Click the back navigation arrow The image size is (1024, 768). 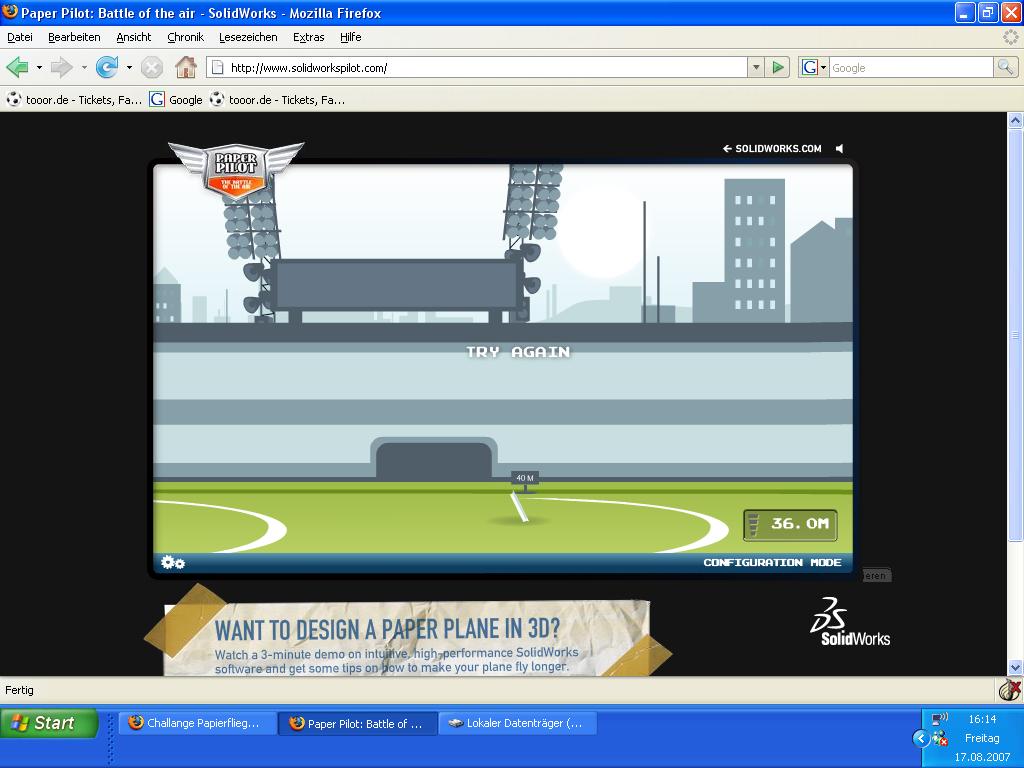pos(17,67)
